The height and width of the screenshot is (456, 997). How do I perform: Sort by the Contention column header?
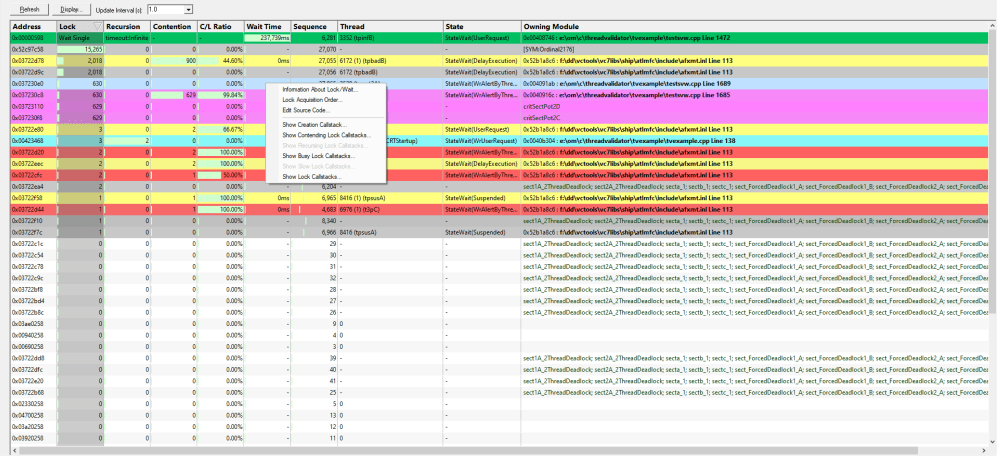[x=174, y=27]
